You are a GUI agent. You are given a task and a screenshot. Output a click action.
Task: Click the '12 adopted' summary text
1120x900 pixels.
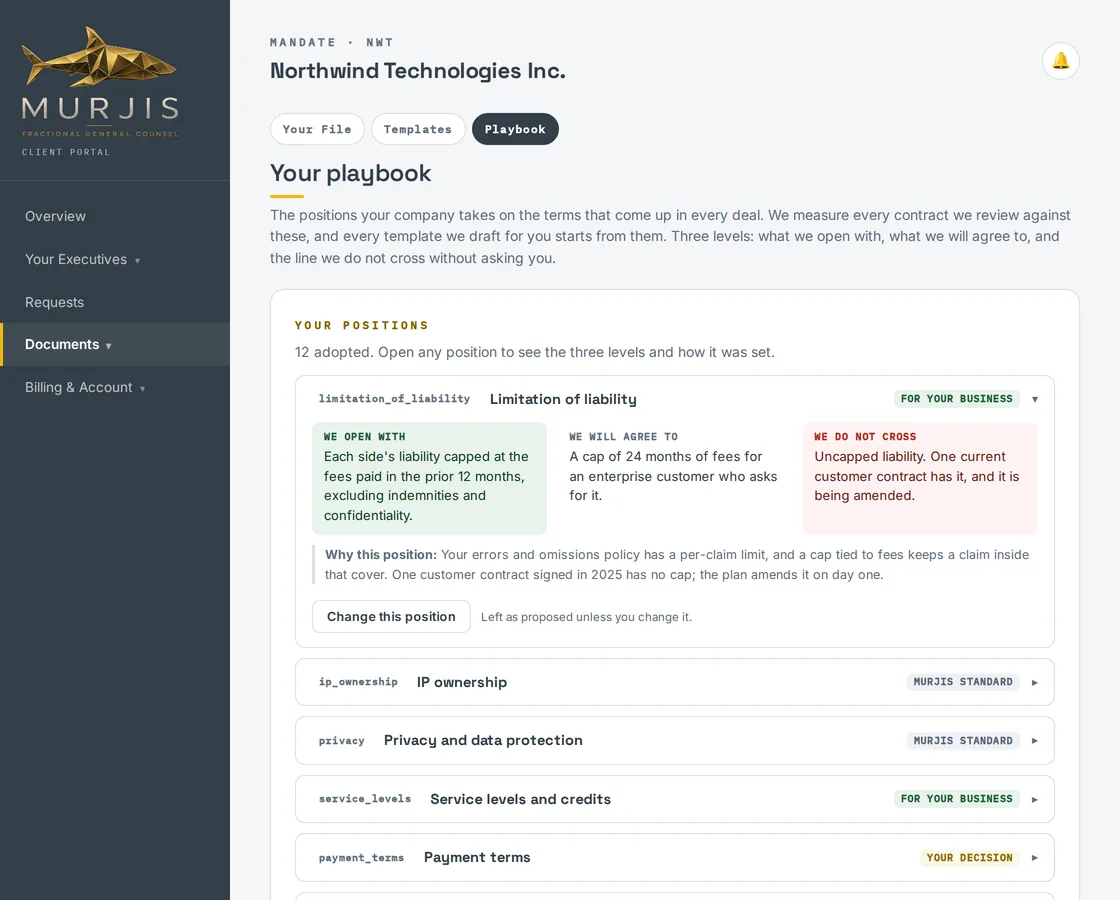coord(534,352)
